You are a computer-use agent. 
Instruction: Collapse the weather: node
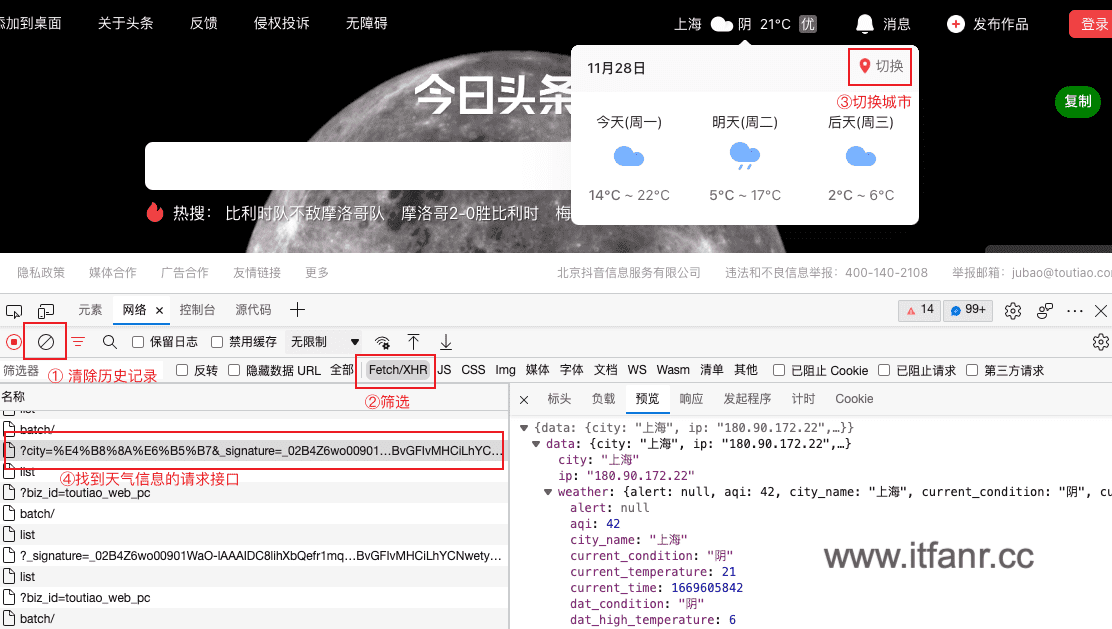click(548, 492)
